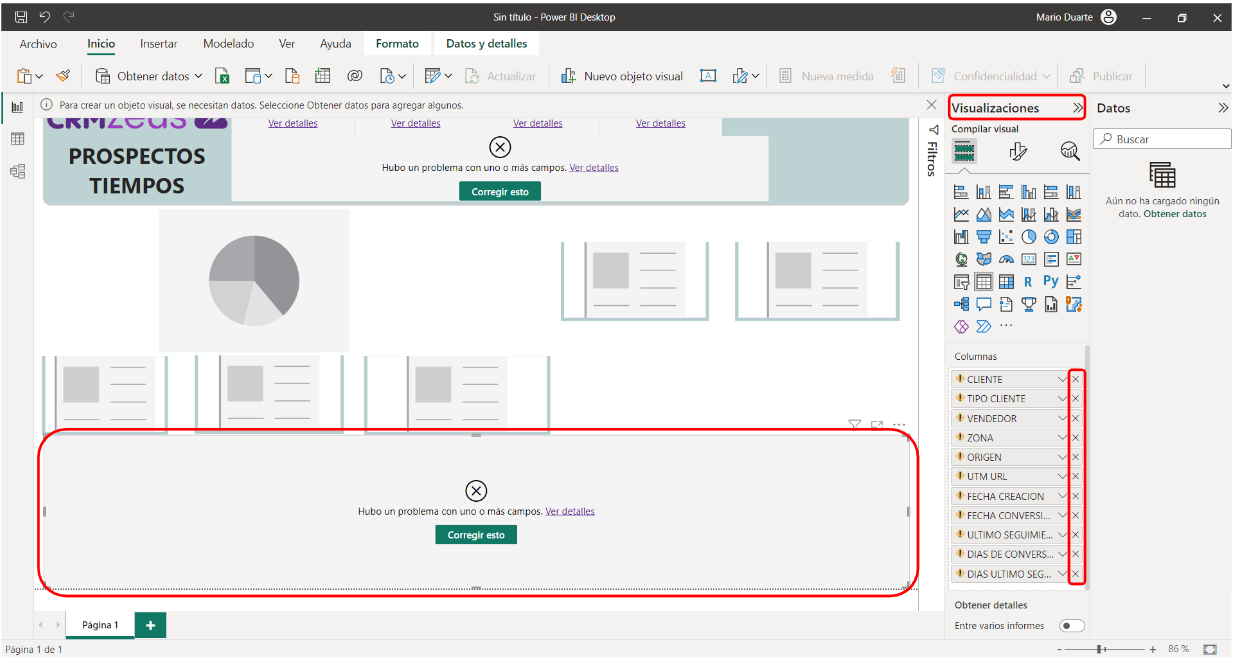Click the save icon in the title bar
1235x661 pixels.
click(20, 17)
